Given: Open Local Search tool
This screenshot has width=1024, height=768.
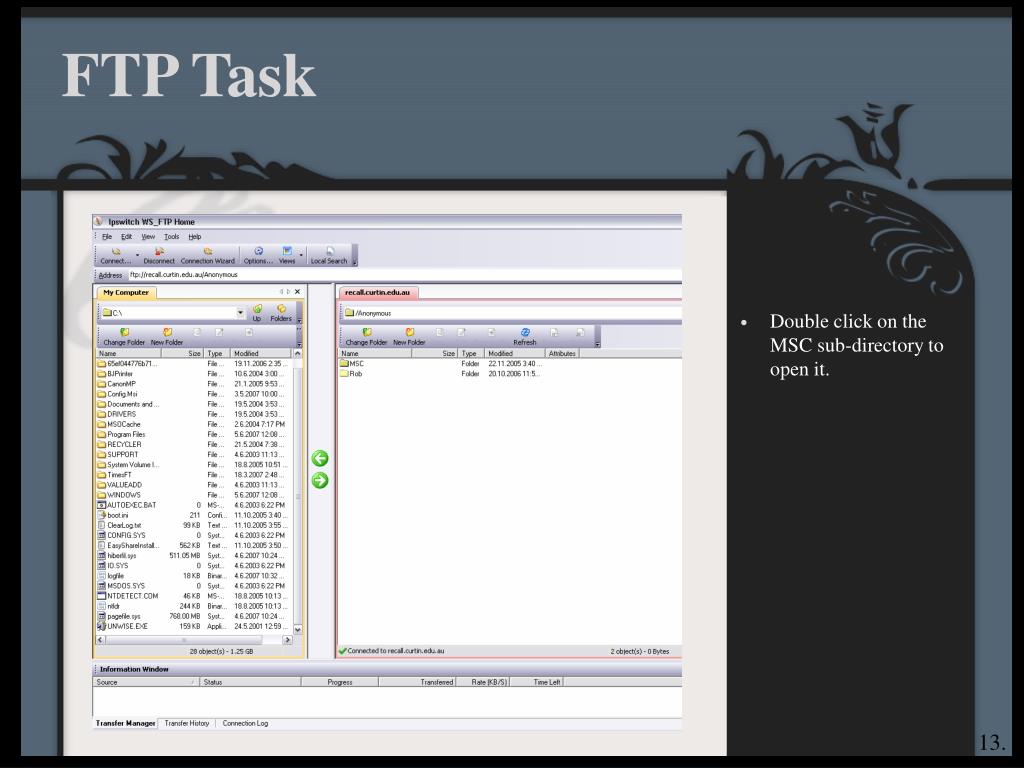Looking at the screenshot, I should 329,255.
